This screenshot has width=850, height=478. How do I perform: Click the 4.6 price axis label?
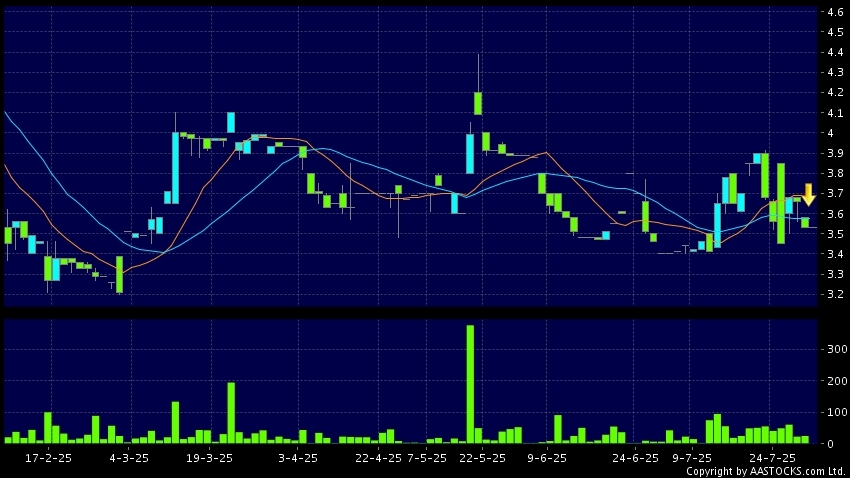pos(835,12)
